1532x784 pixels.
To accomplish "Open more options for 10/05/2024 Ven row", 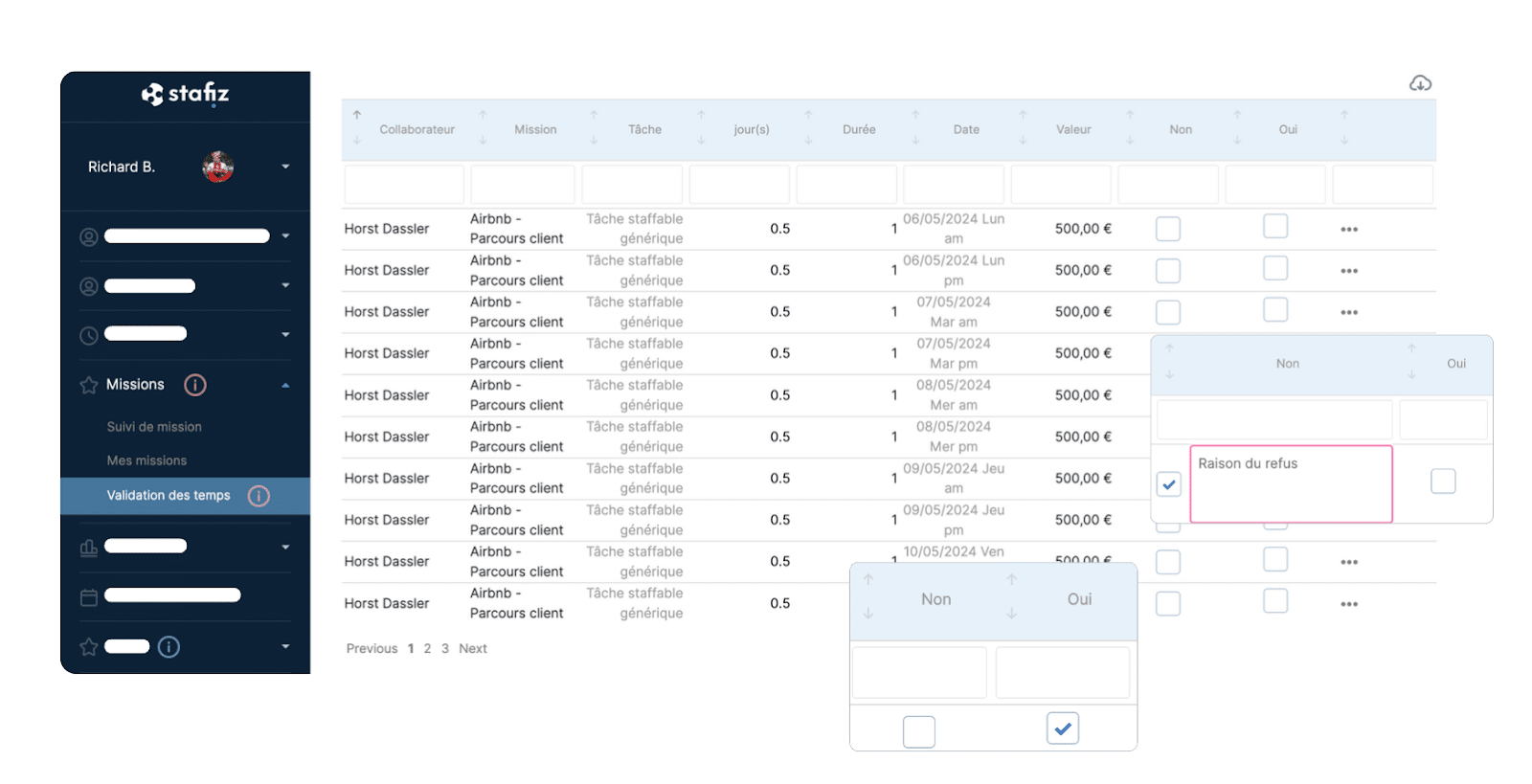I will 1349,563.
